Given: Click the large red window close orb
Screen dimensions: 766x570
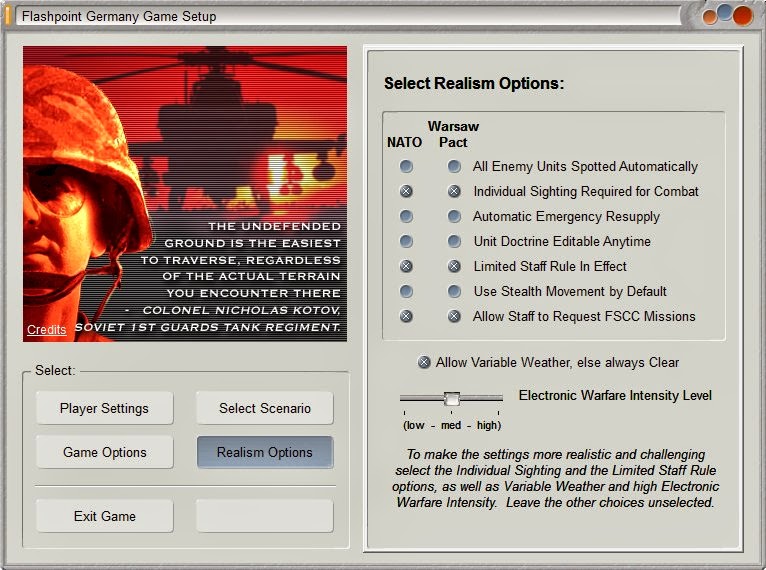Looking at the screenshot, I should coord(743,16).
